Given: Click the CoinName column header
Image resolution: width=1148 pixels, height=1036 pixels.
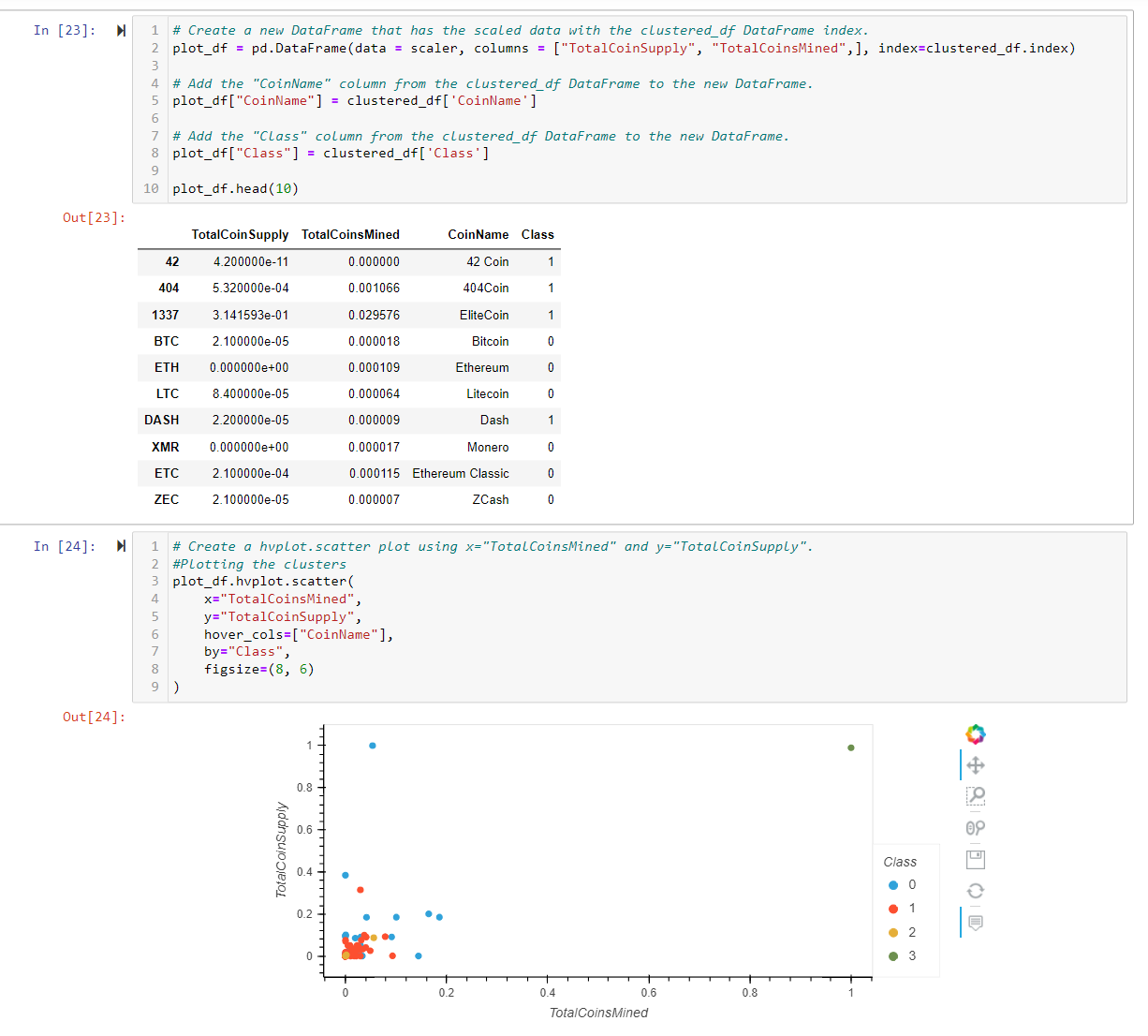Looking at the screenshot, I should [x=478, y=235].
